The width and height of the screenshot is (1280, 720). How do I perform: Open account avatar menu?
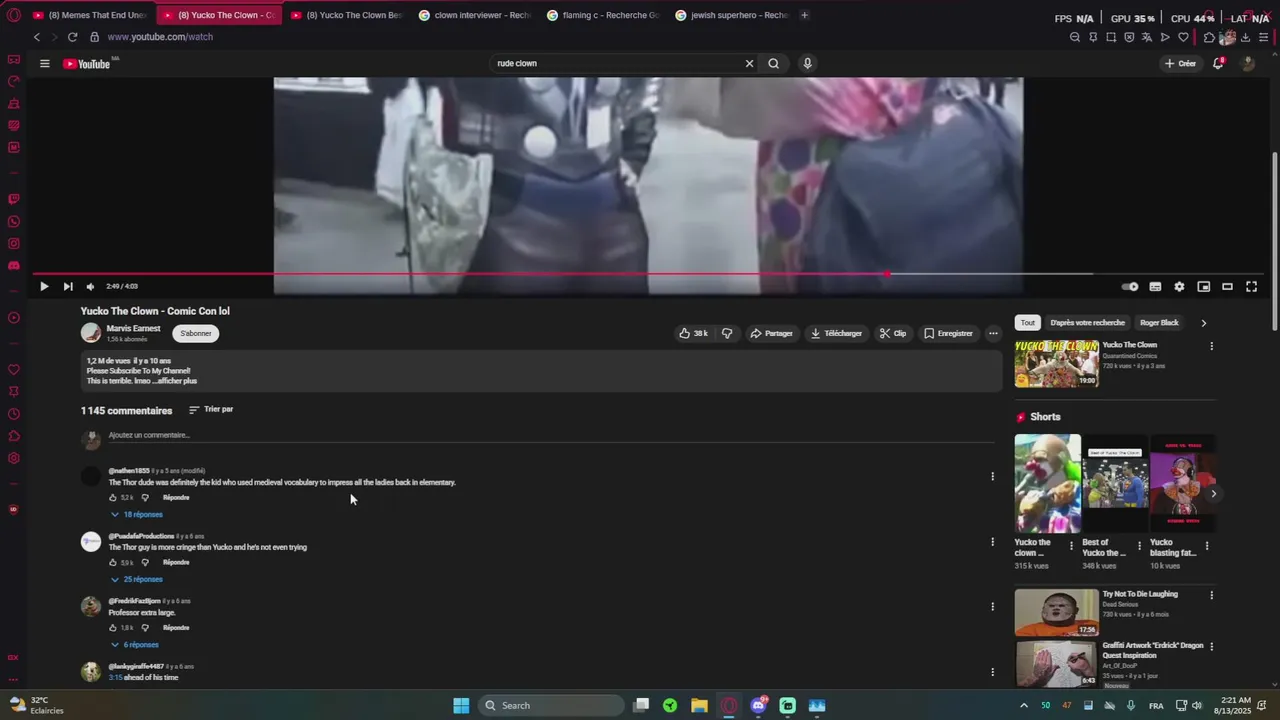point(1248,63)
